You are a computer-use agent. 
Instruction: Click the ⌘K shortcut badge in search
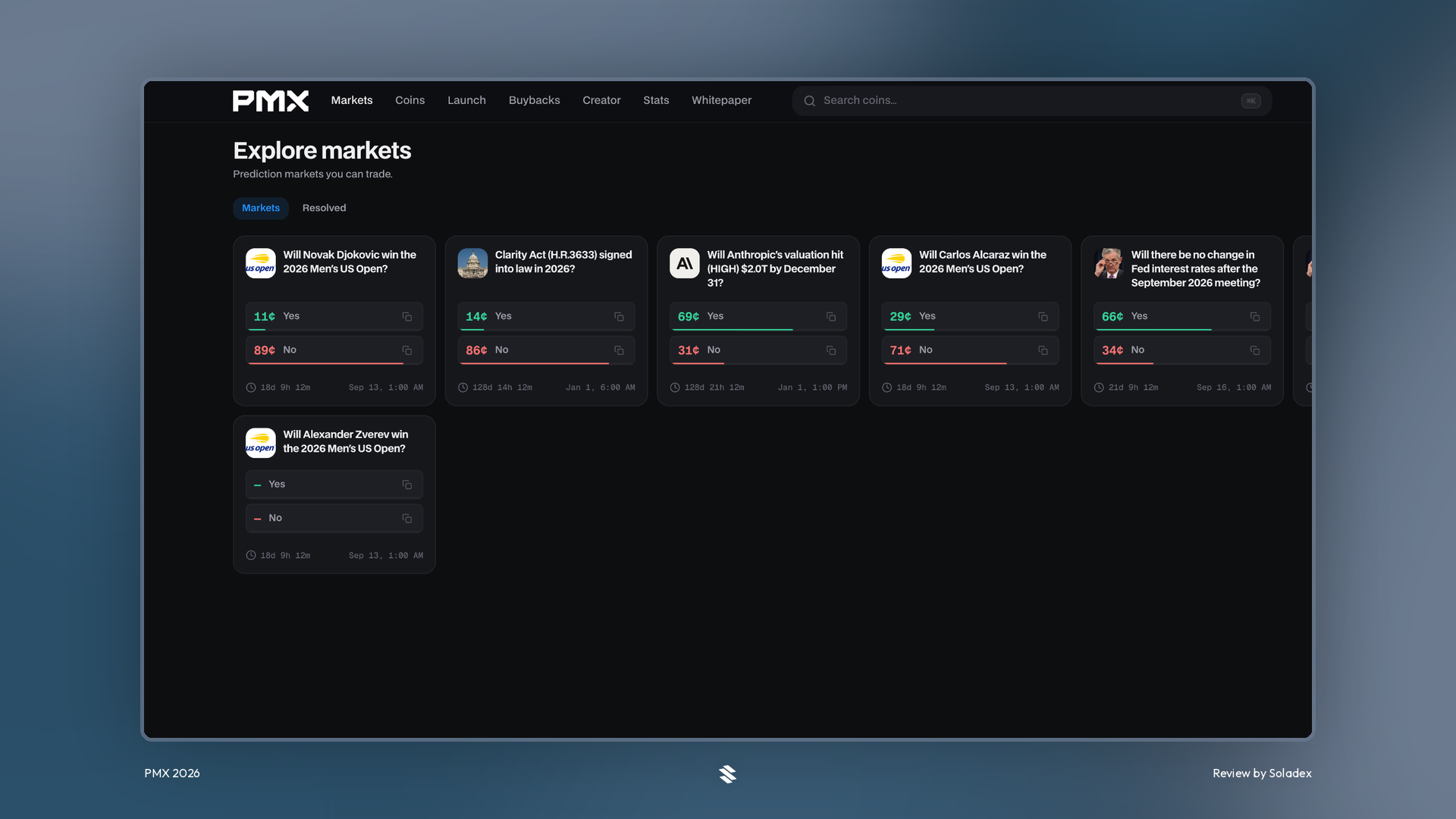click(x=1250, y=101)
